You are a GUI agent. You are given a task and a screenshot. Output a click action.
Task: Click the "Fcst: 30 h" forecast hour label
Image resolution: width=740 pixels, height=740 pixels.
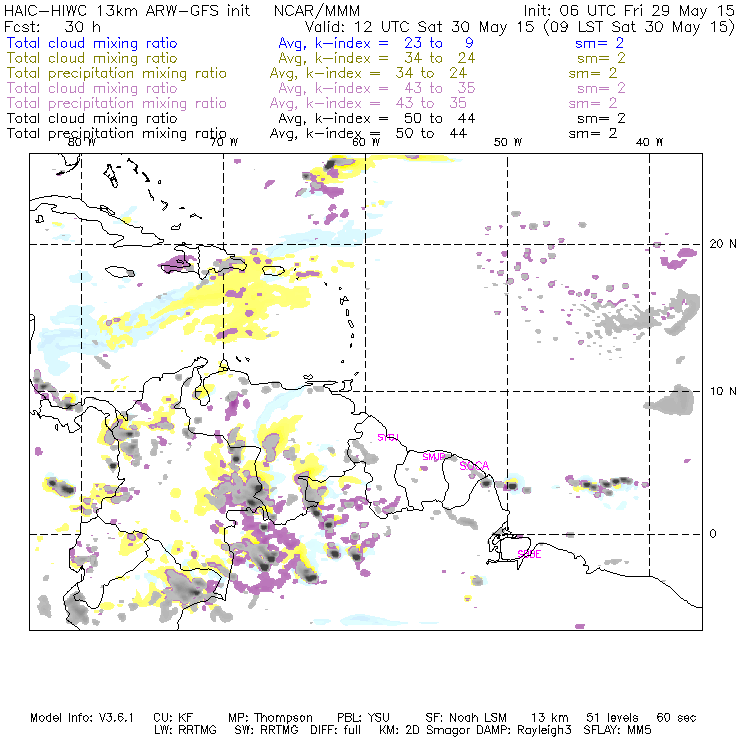coord(52,26)
